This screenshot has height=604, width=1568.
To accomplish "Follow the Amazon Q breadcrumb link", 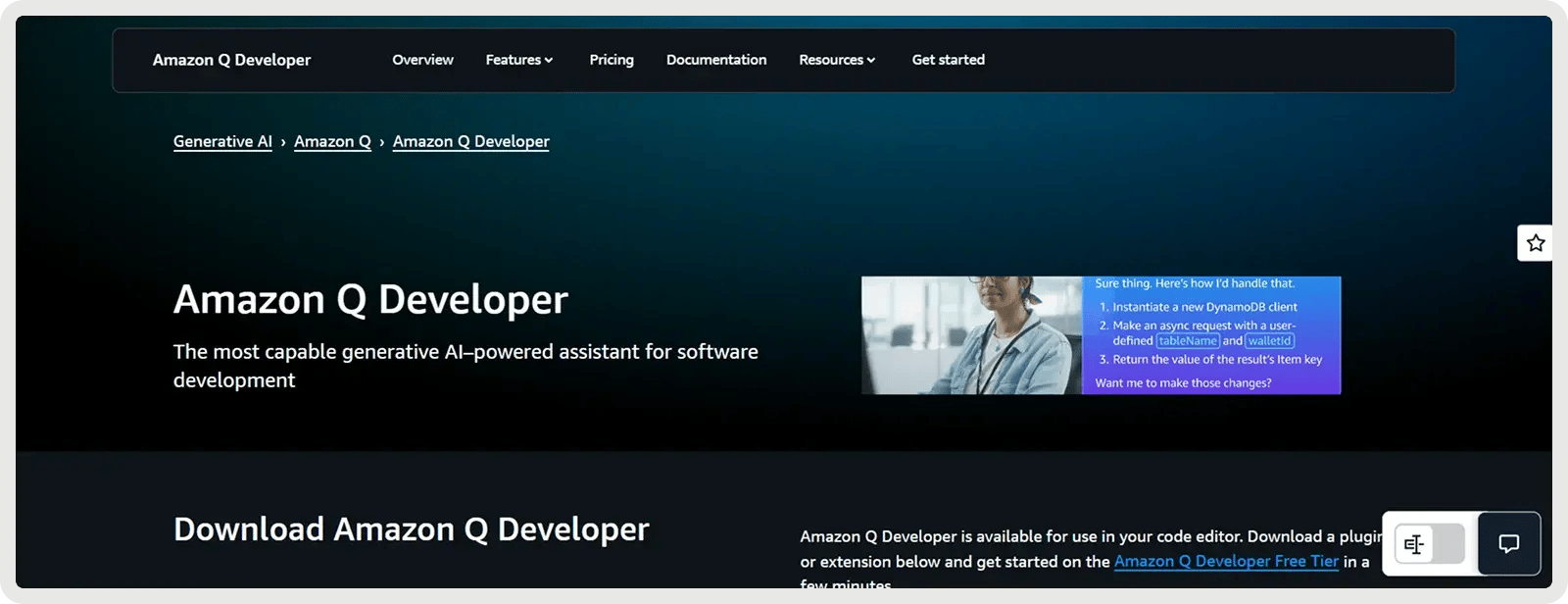I will point(332,141).
